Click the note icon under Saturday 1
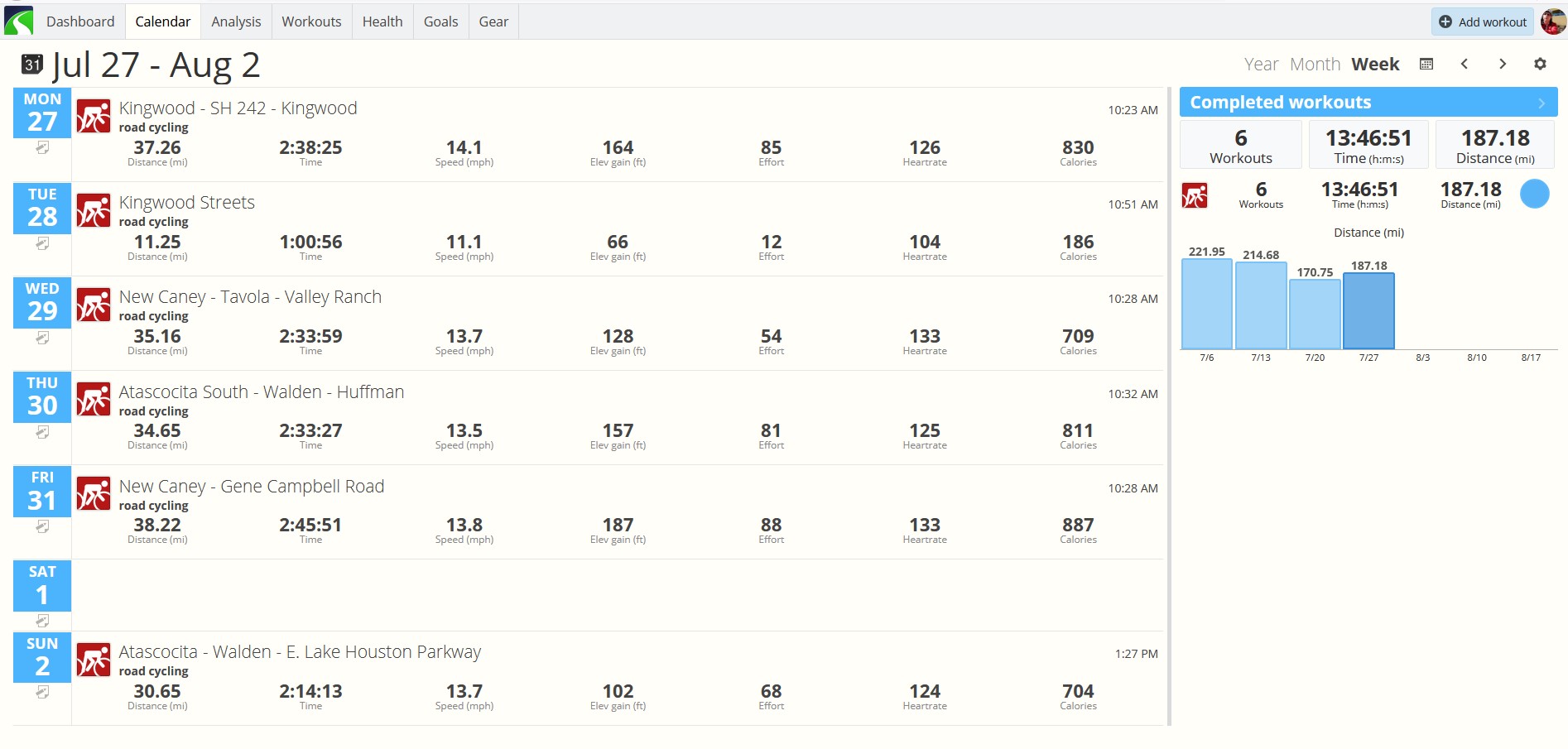This screenshot has height=749, width=1568. [x=42, y=621]
